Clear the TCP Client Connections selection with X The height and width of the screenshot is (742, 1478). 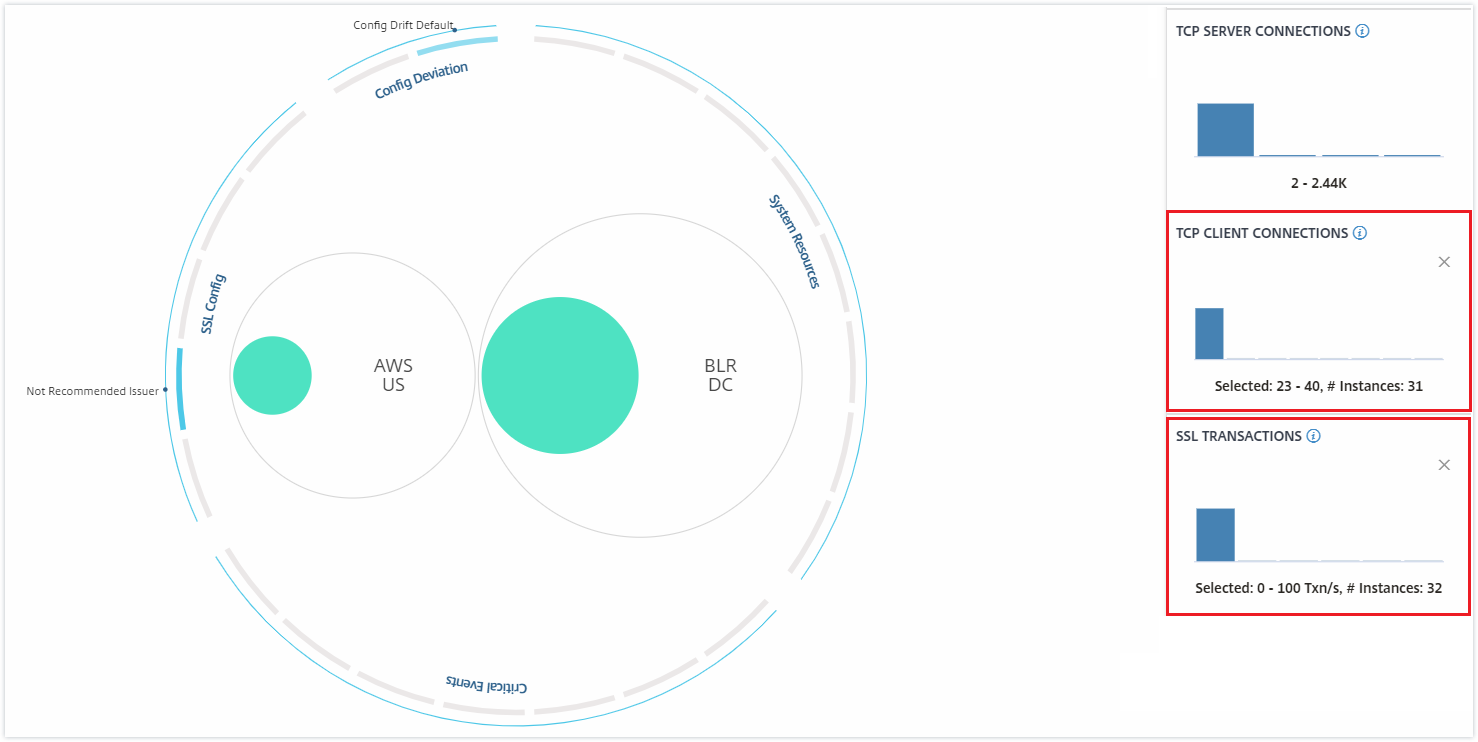[x=1444, y=262]
